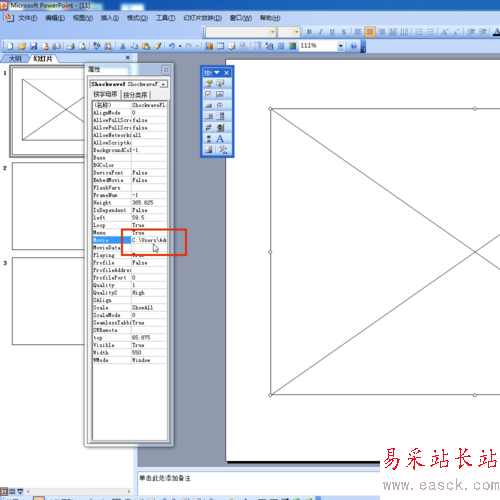The height and width of the screenshot is (500, 500).
Task: Open the ShockwaveFlash object dropdown in Properties
Action: pyautogui.click(x=163, y=84)
